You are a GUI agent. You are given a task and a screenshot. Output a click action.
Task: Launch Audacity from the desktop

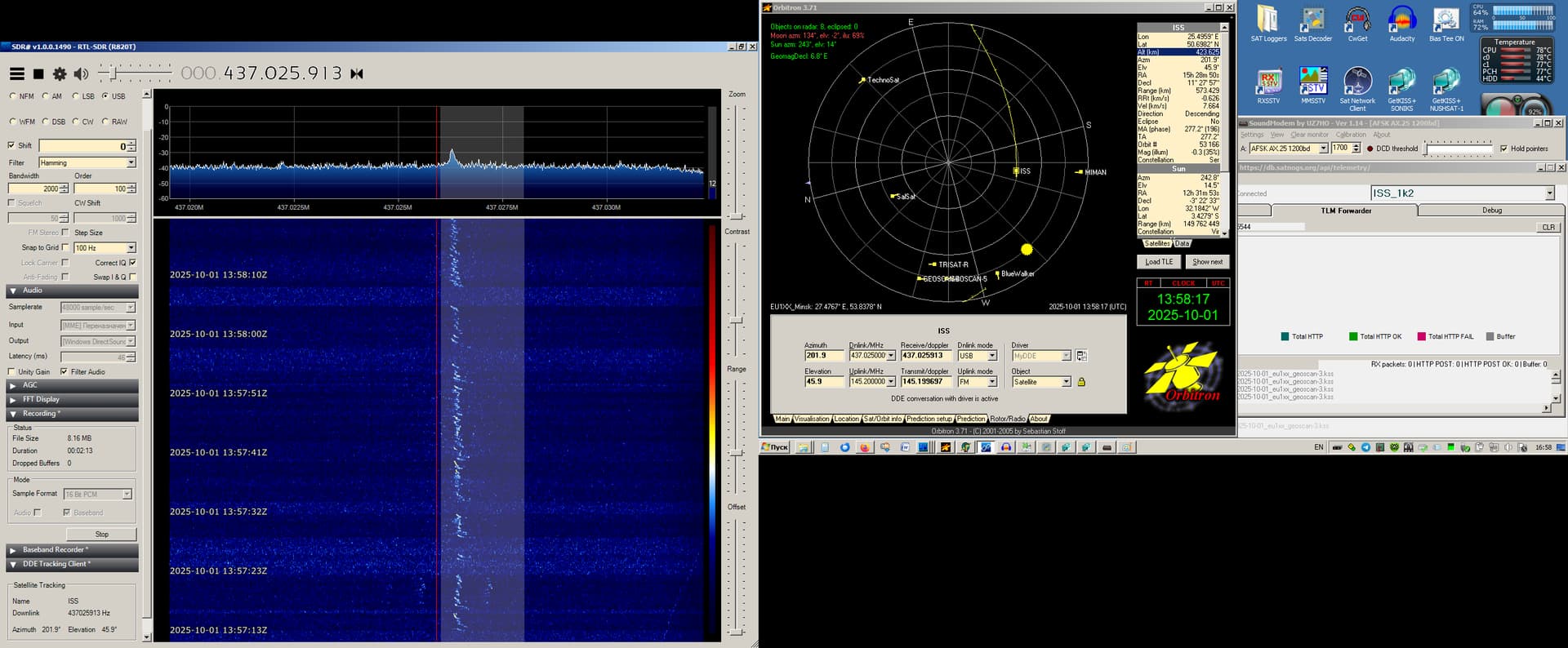pos(1401,23)
